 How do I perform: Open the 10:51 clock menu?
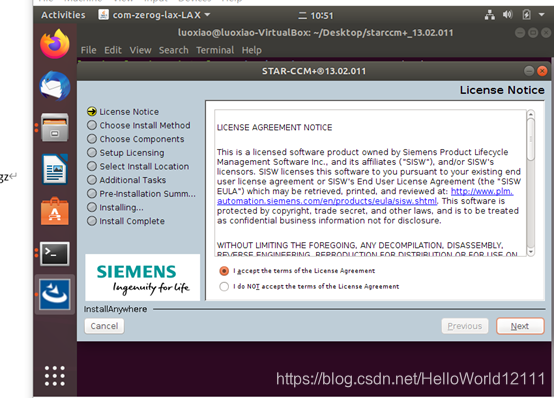(x=316, y=16)
